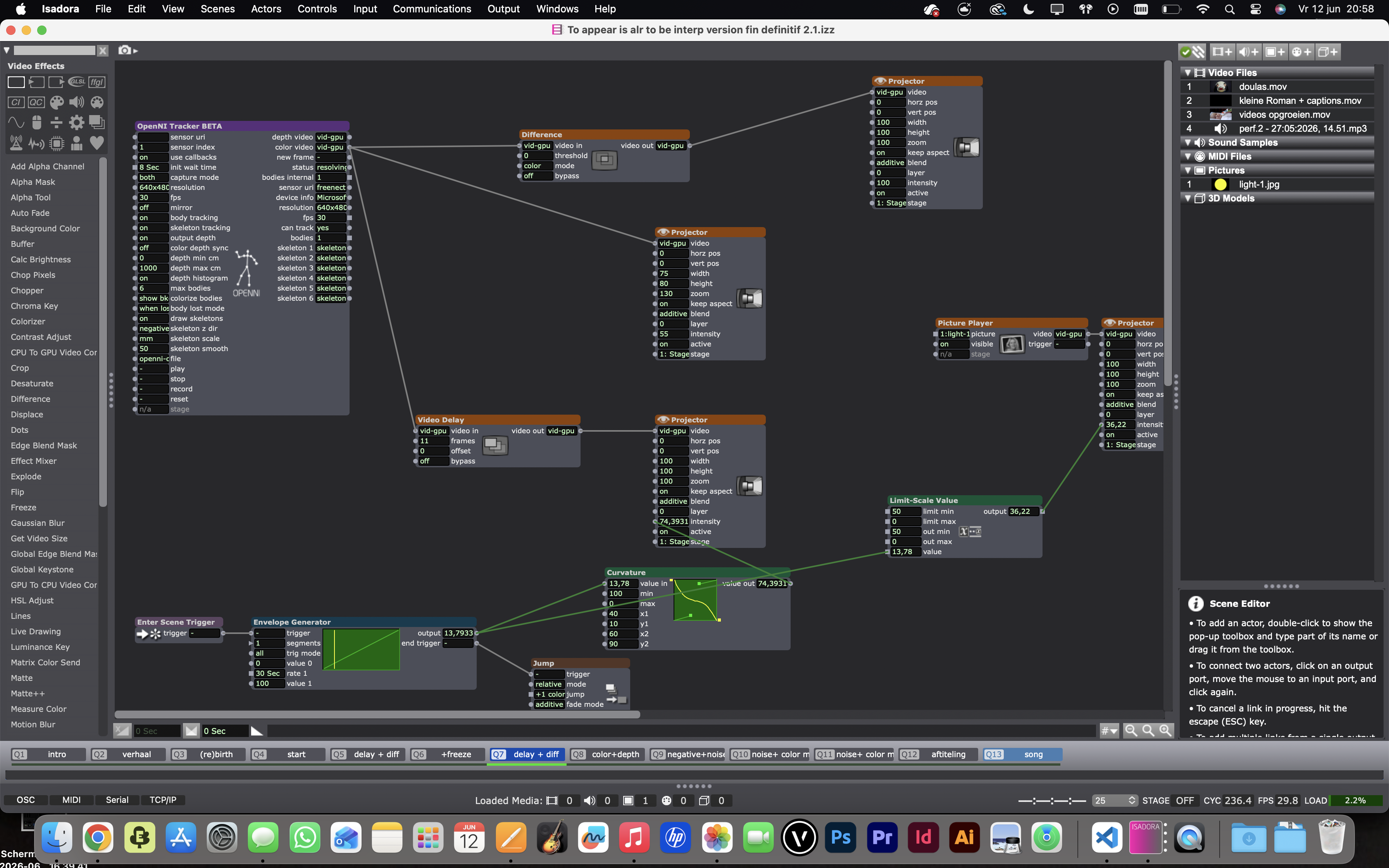Click the add 3D model button

[x=1328, y=52]
